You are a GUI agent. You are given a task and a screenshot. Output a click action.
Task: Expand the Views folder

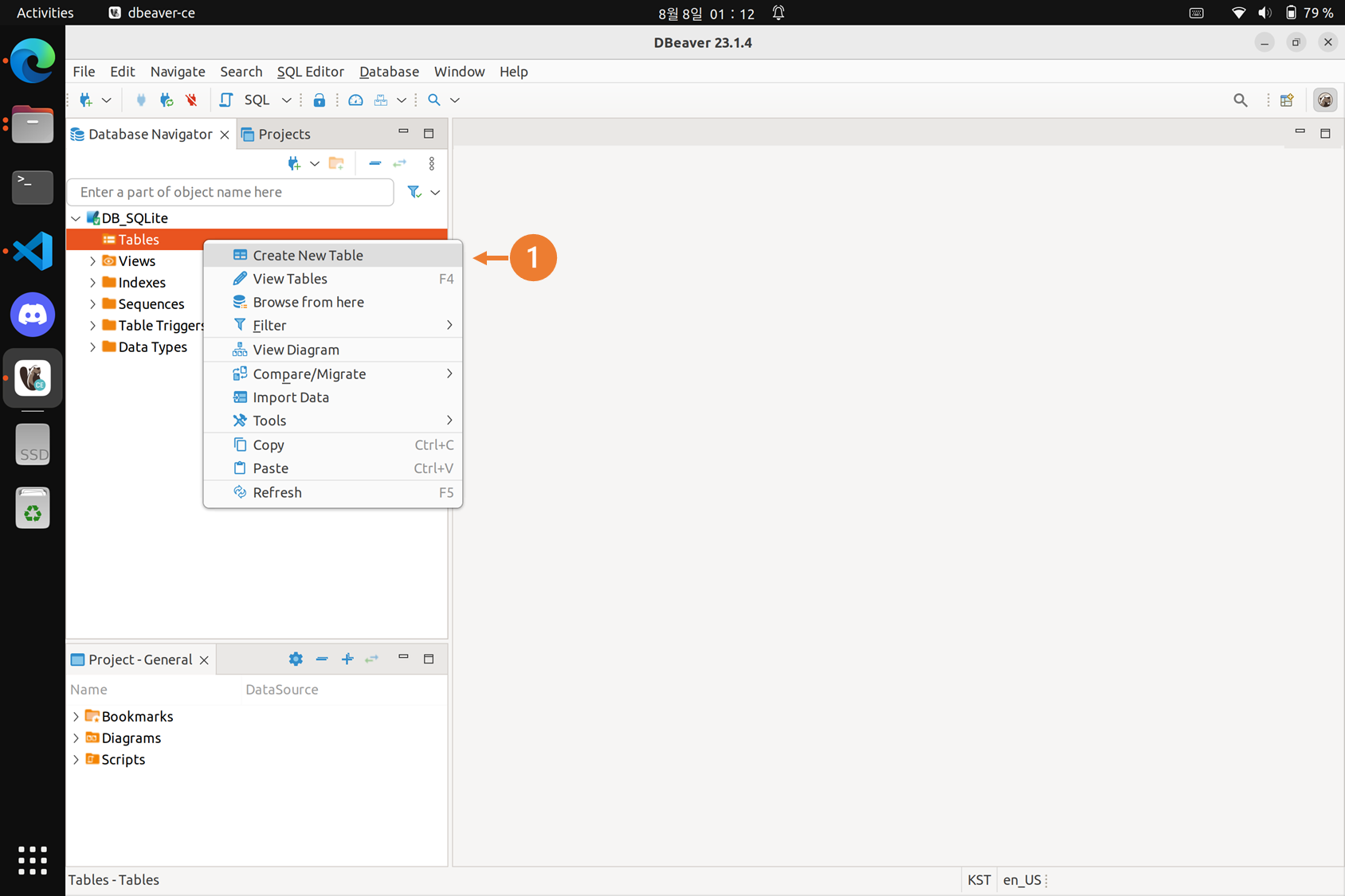tap(92, 261)
